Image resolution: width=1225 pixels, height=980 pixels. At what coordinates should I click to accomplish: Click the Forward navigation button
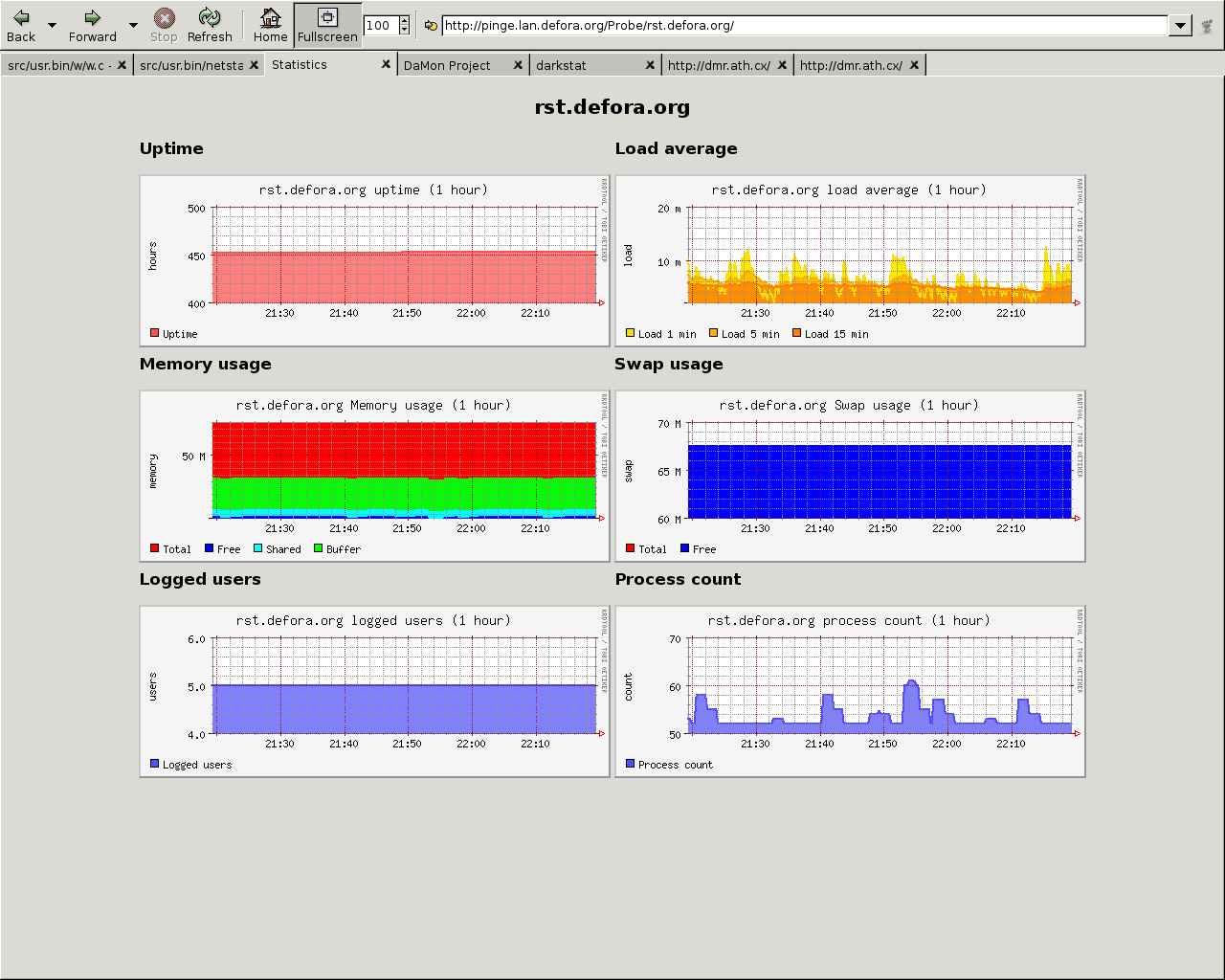[x=92, y=26]
